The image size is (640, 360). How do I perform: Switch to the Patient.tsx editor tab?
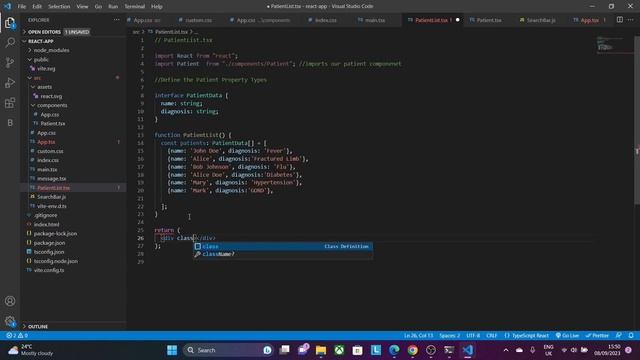click(x=489, y=20)
